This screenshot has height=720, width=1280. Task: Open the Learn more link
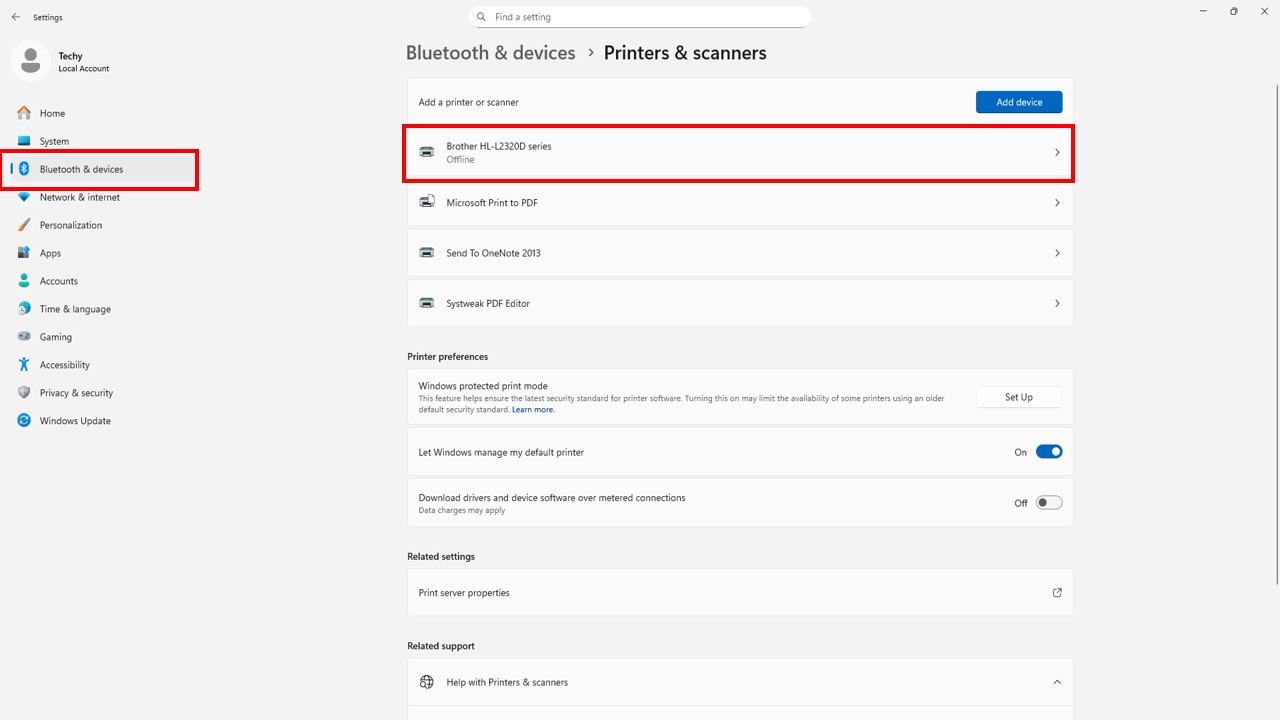coord(533,410)
